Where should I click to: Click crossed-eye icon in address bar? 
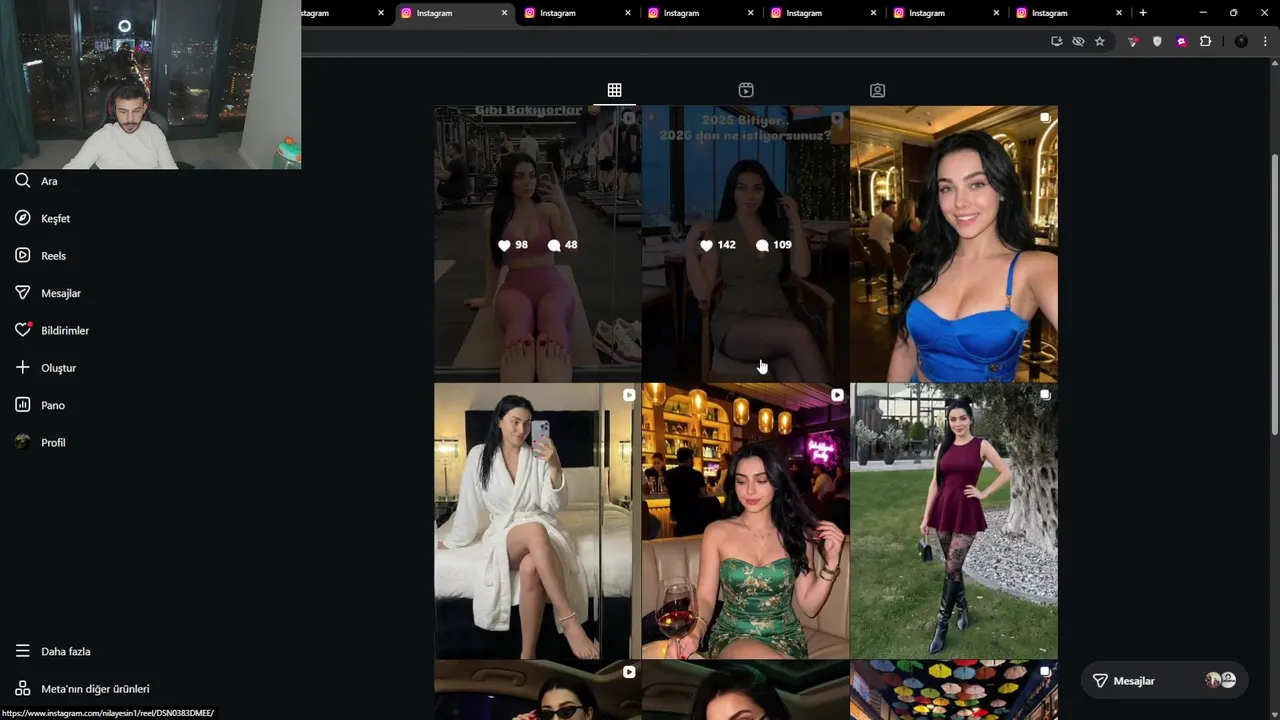click(1078, 41)
